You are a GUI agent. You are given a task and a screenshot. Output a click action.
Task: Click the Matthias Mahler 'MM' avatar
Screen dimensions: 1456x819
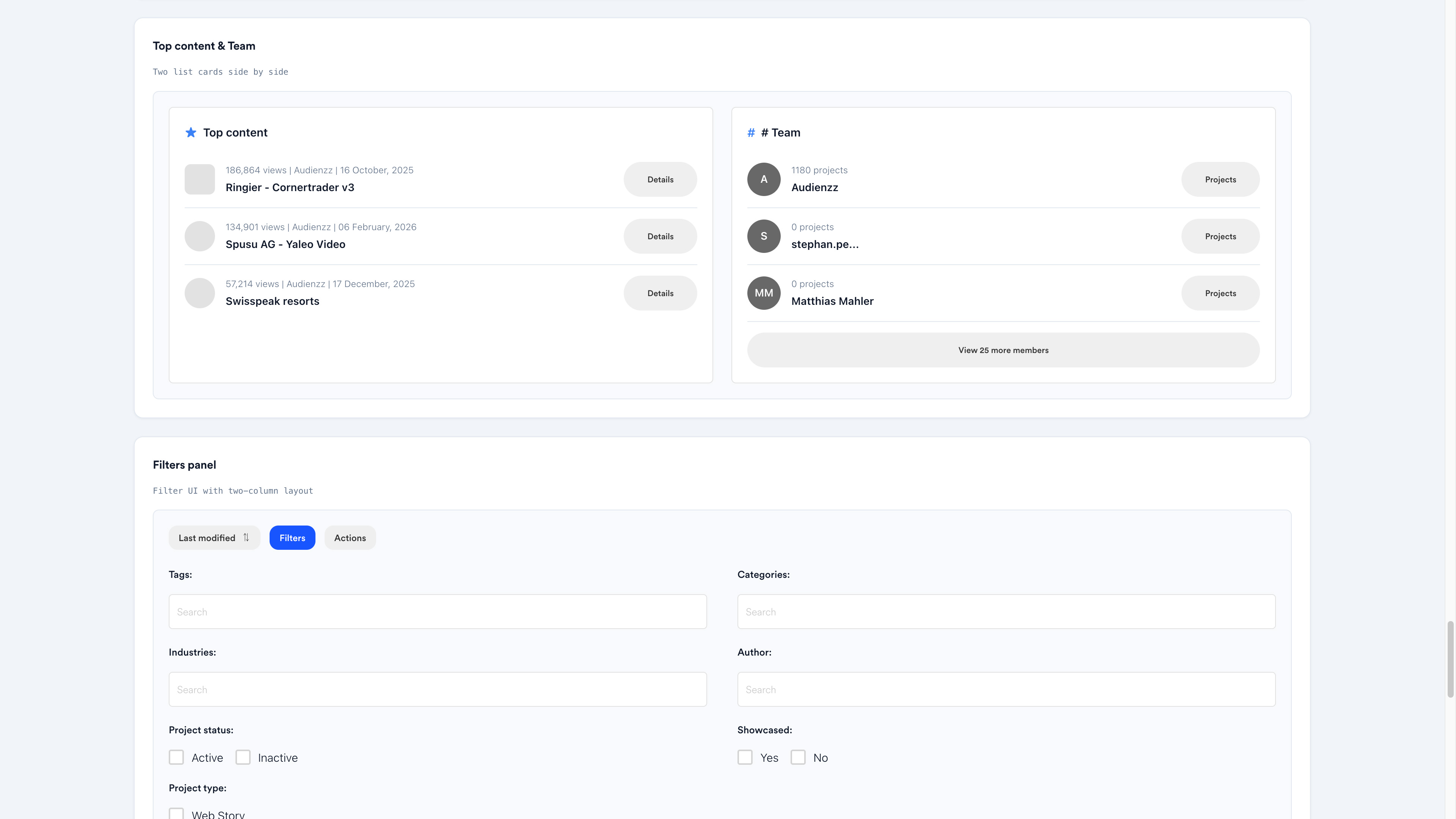point(764,293)
